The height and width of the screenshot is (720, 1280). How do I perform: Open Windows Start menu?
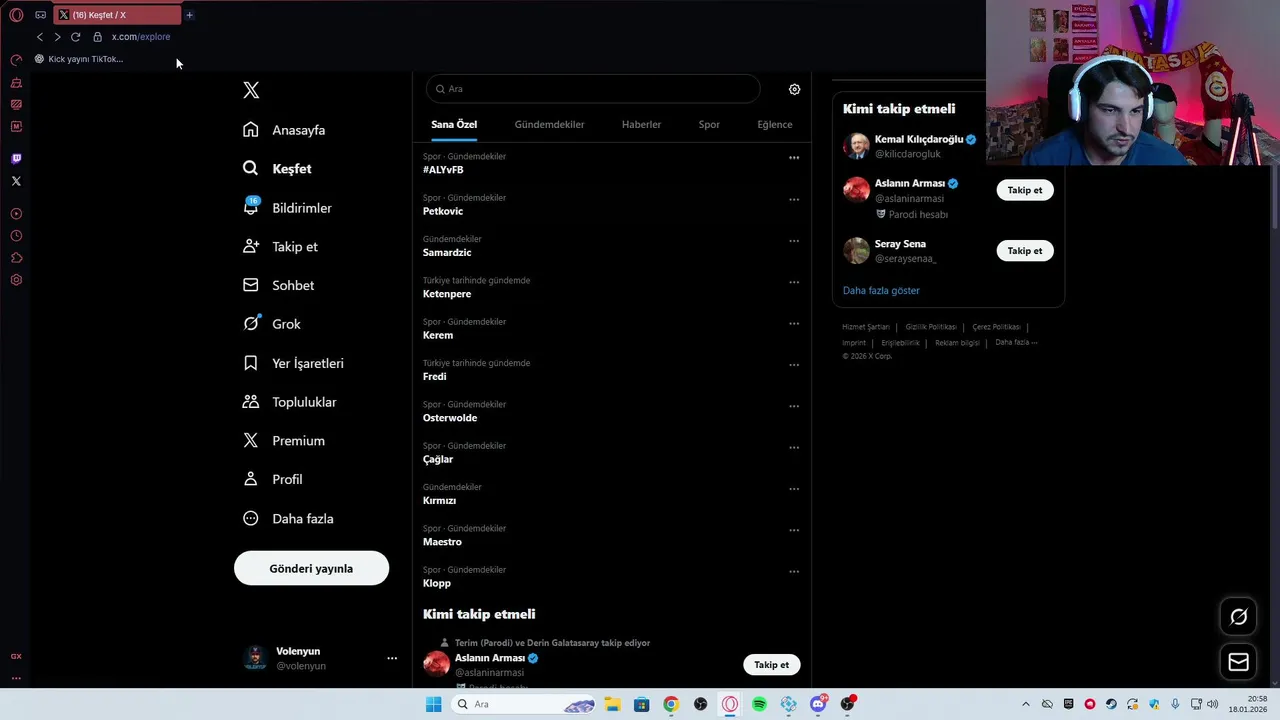click(x=433, y=704)
